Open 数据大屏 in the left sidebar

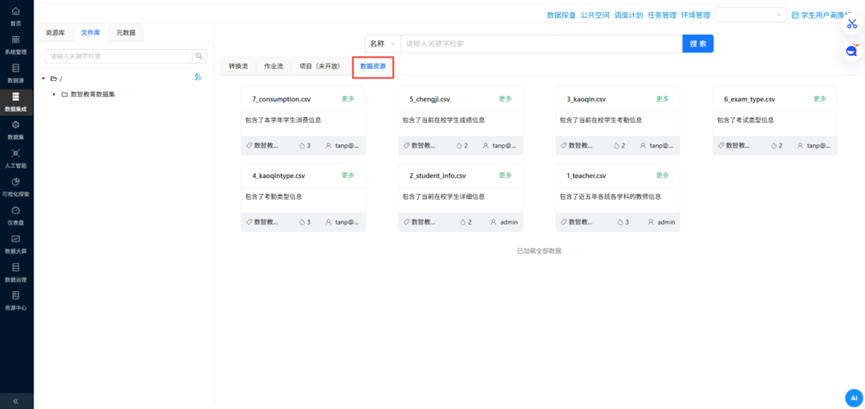point(16,245)
